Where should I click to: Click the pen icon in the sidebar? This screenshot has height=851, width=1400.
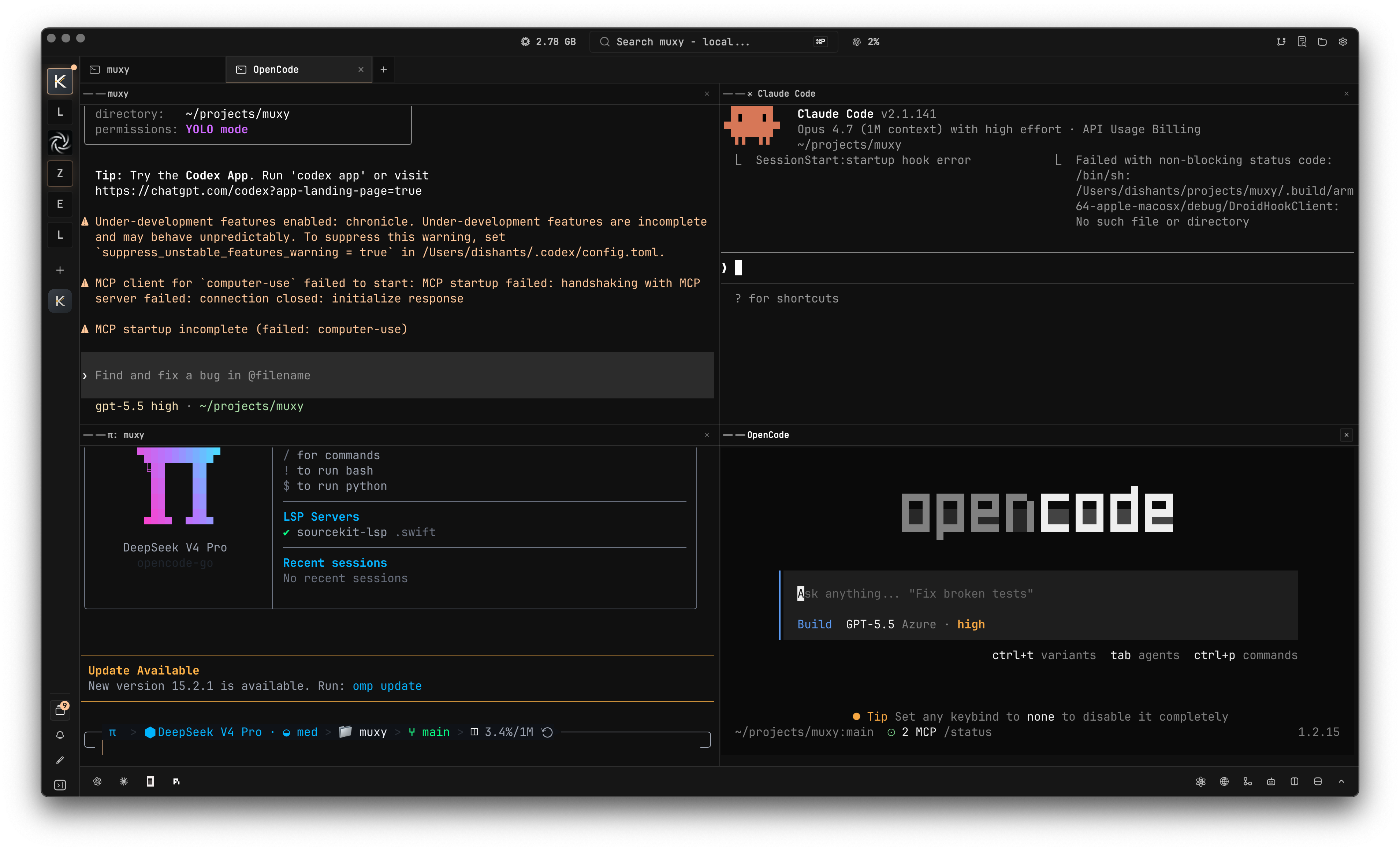tap(60, 760)
